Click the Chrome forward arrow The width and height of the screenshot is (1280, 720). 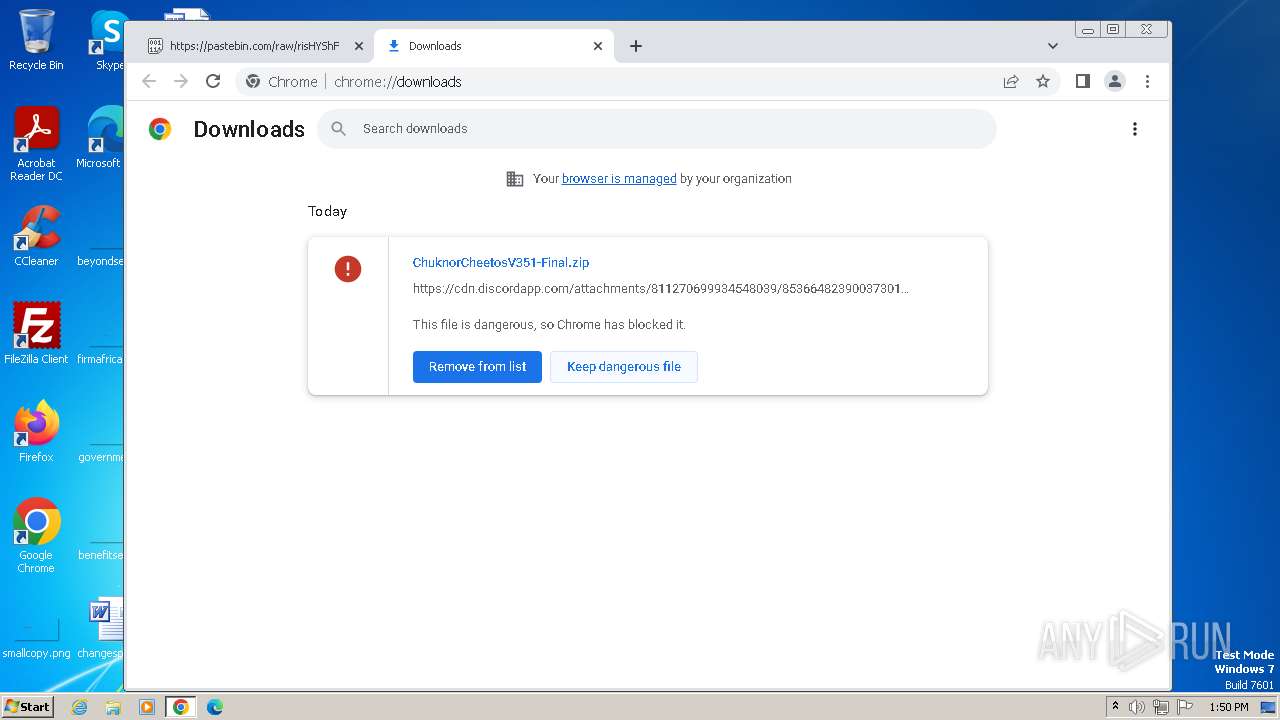click(x=181, y=82)
